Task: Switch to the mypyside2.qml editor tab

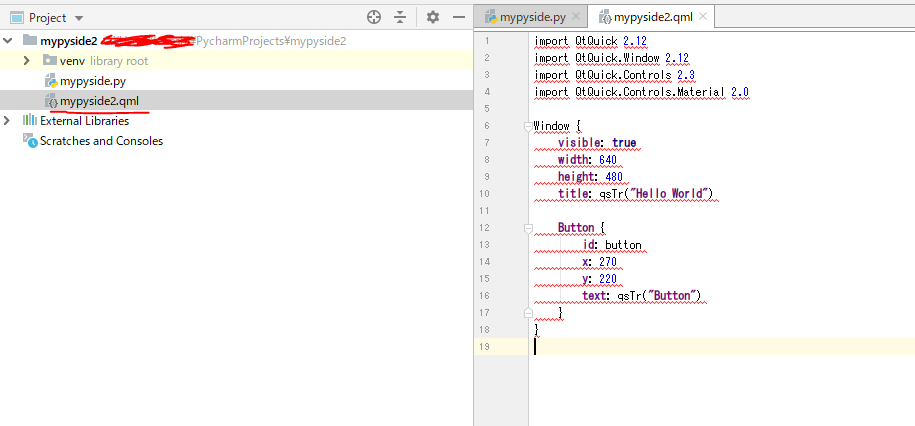Action: [654, 17]
